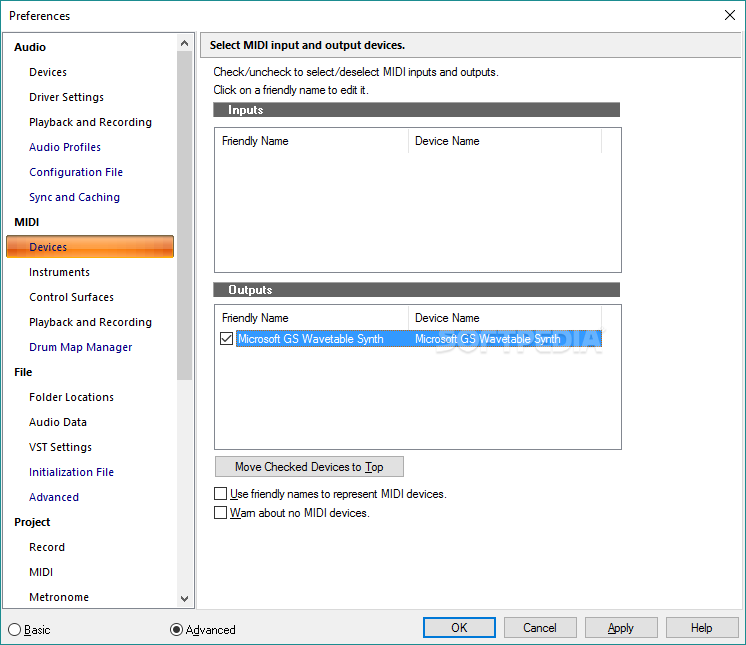Open Project MIDI page

(x=41, y=572)
